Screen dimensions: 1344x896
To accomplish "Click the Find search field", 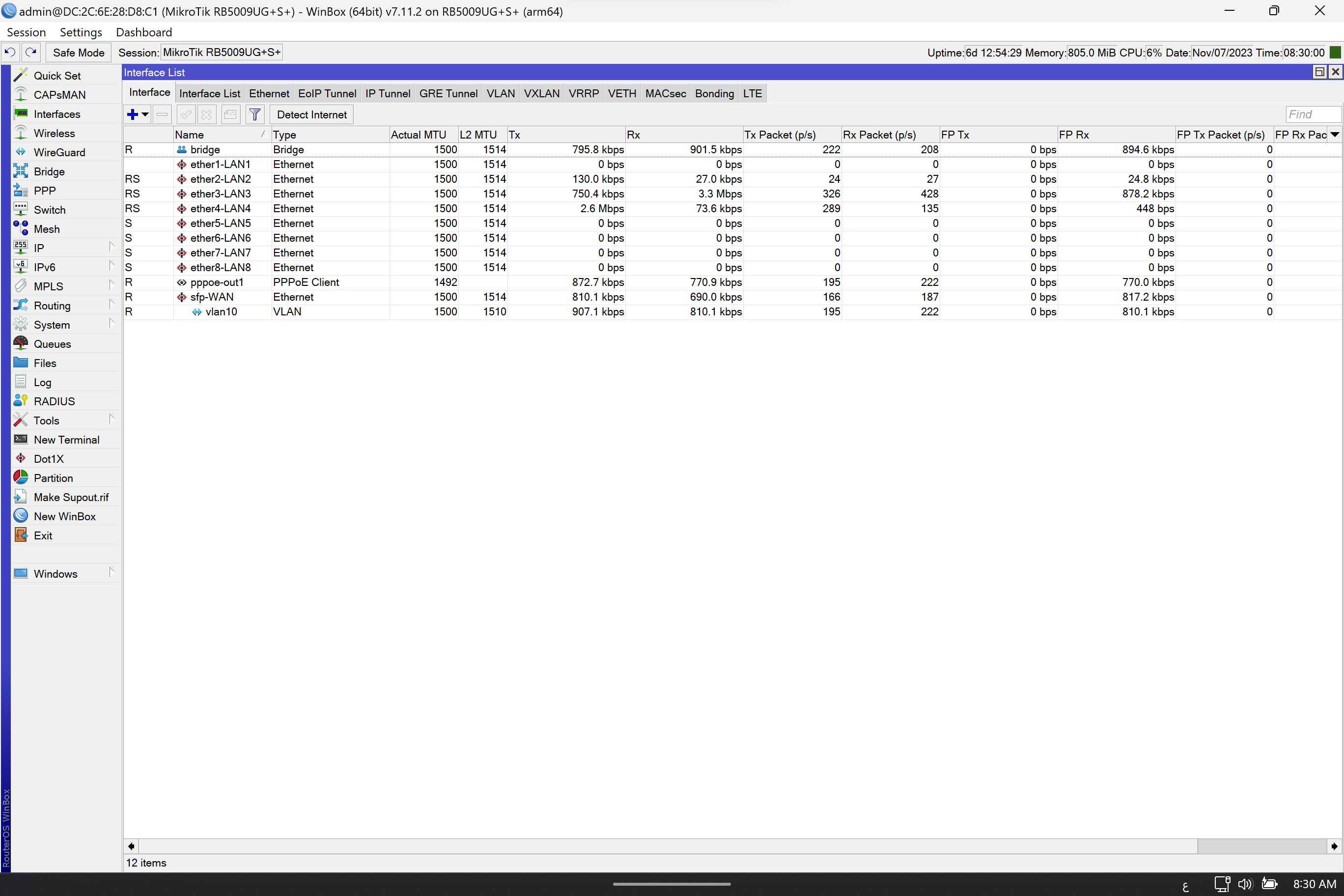I will [x=1313, y=114].
